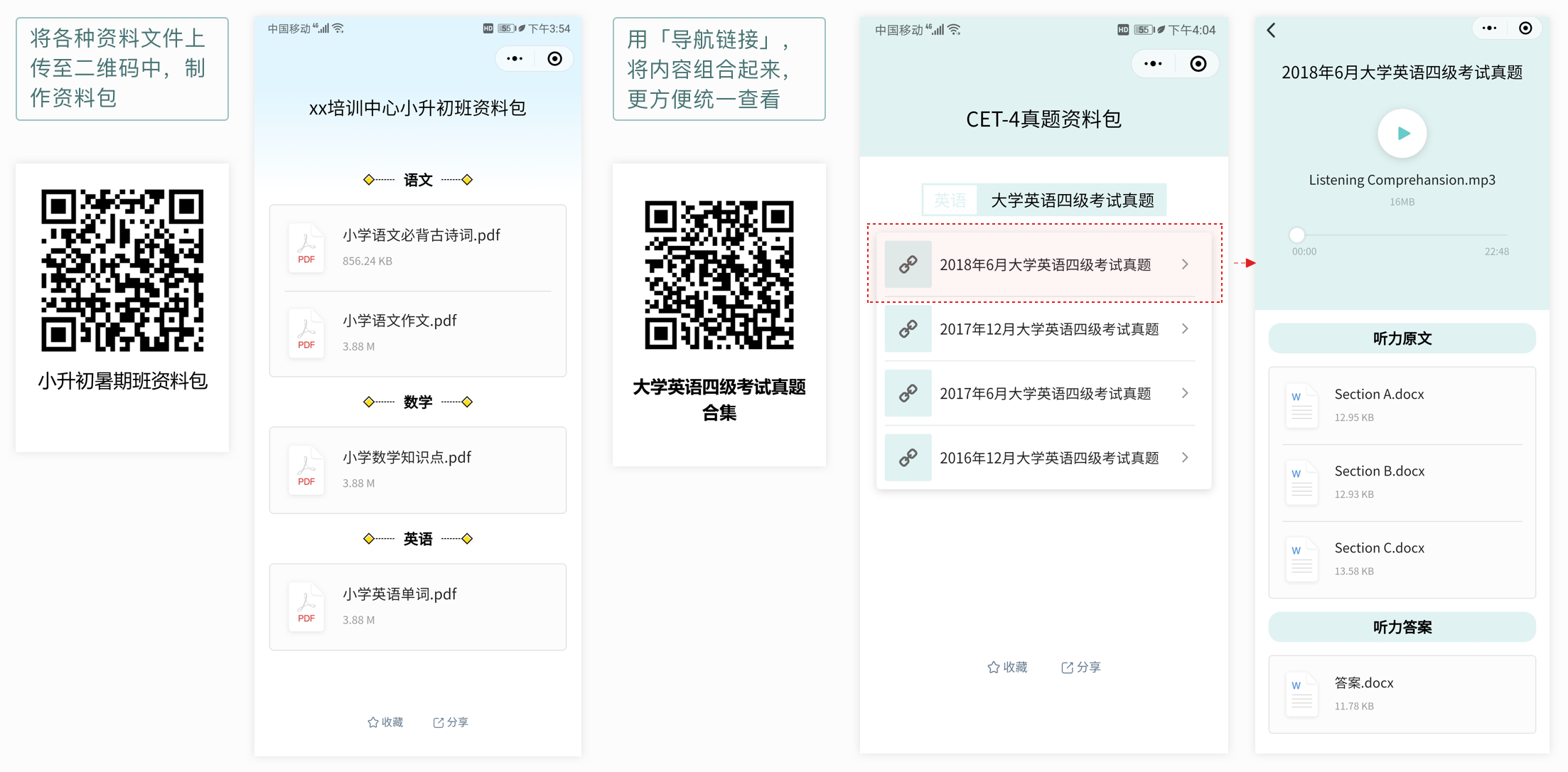Click the 收藏 star on CET-4 page
Viewport: 1568px width, 772px height.
[x=993, y=668]
